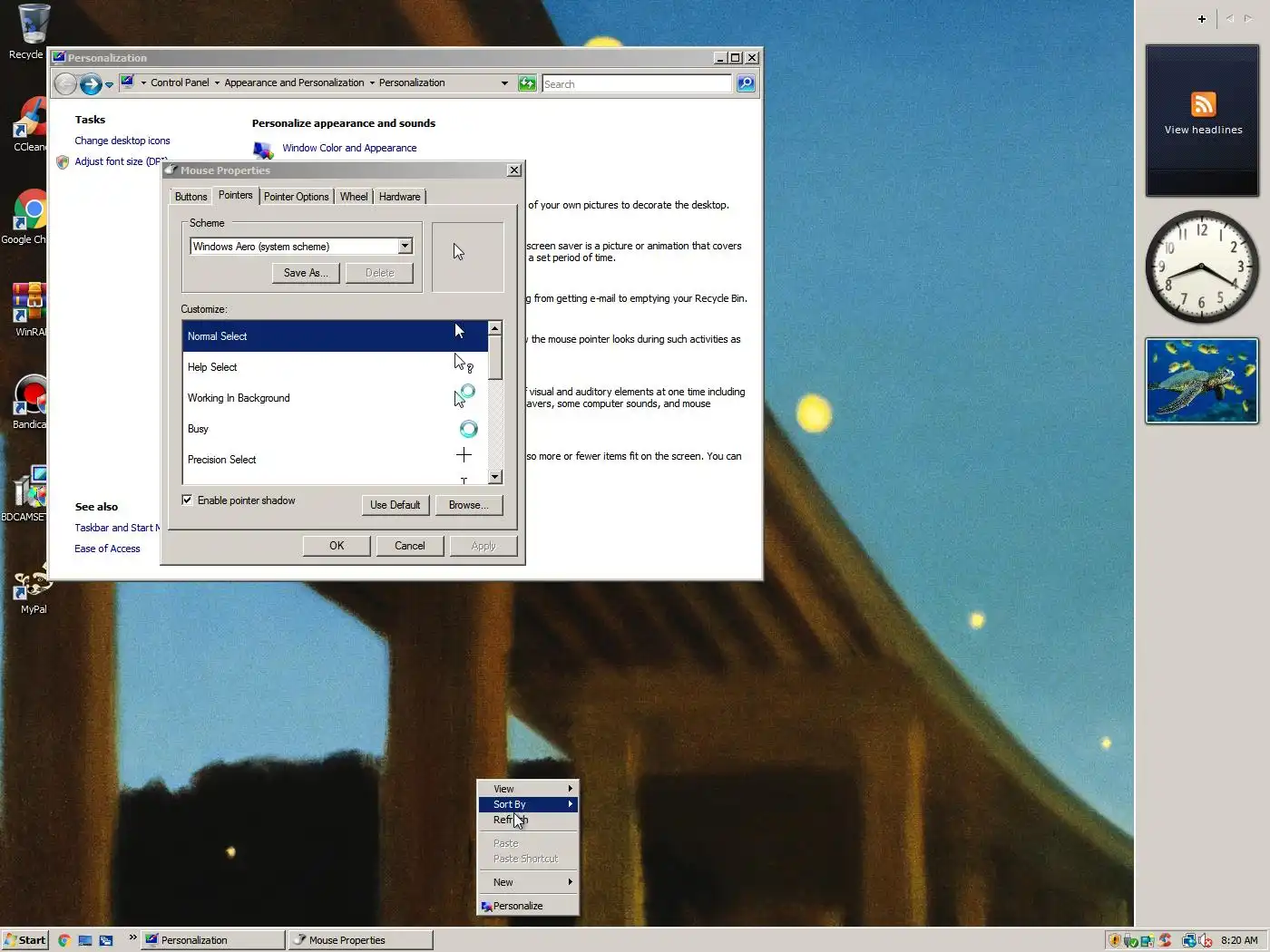Viewport: 1270px width, 952px height.
Task: Click the network connection tray icon
Action: point(1188,940)
